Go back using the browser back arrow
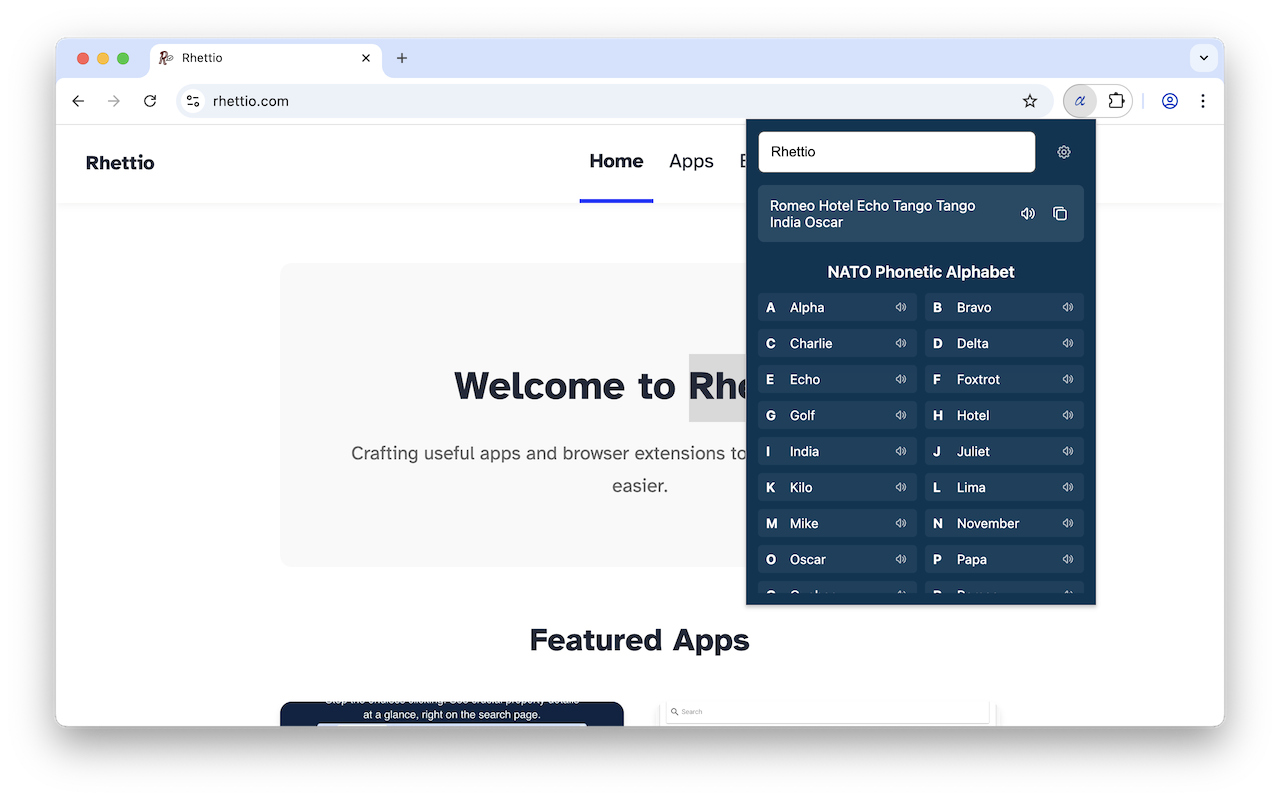The width and height of the screenshot is (1280, 800). [x=78, y=101]
